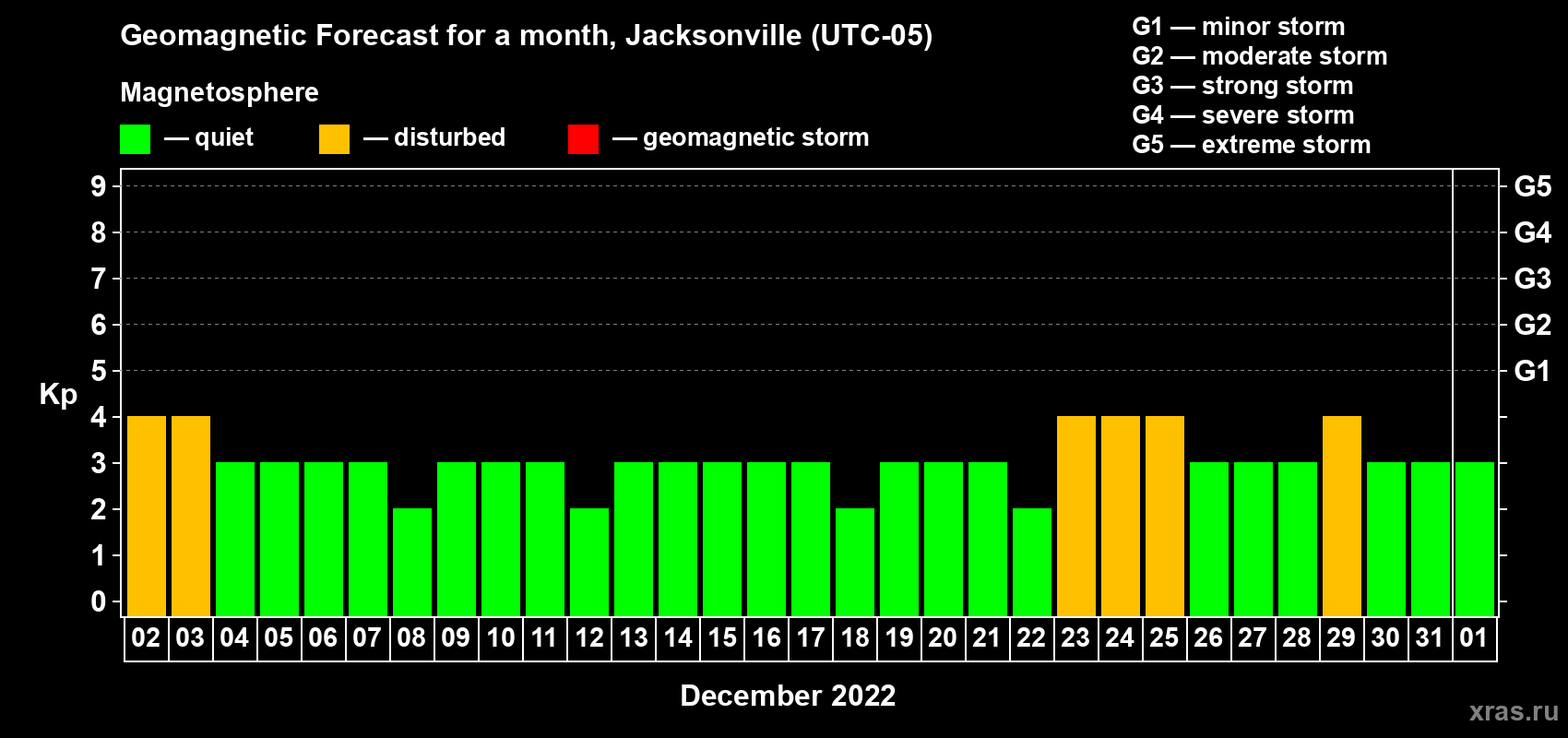The height and width of the screenshot is (738, 1568).
Task: Click the green quiet legend swatch
Action: coord(135,139)
